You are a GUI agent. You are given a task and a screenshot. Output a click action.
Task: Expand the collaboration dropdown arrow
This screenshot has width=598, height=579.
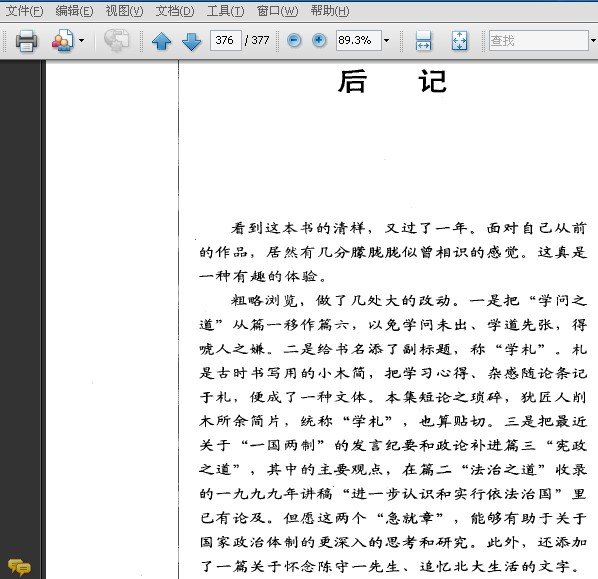click(82, 40)
